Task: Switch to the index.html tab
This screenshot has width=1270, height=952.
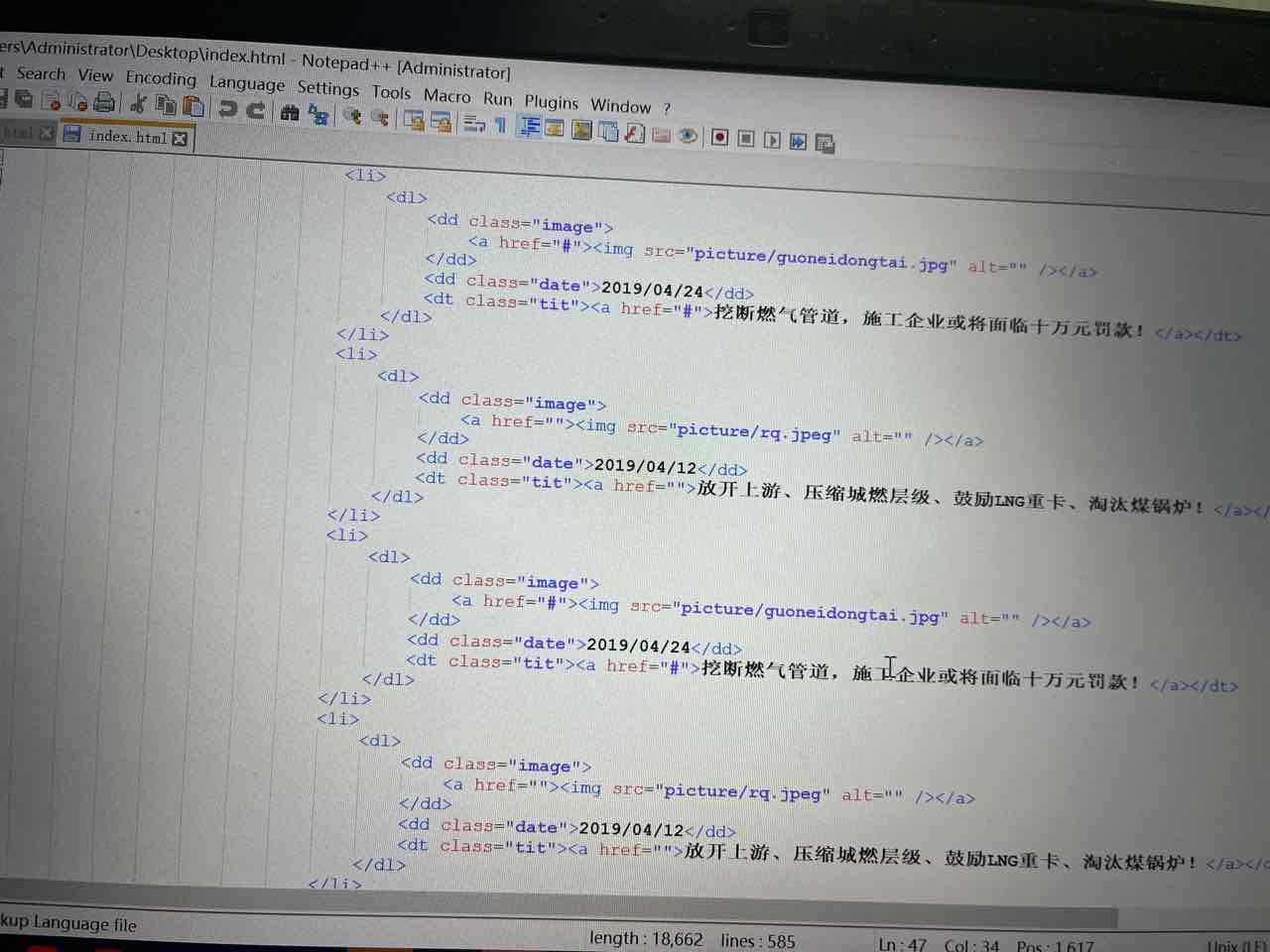Action: pos(127,136)
